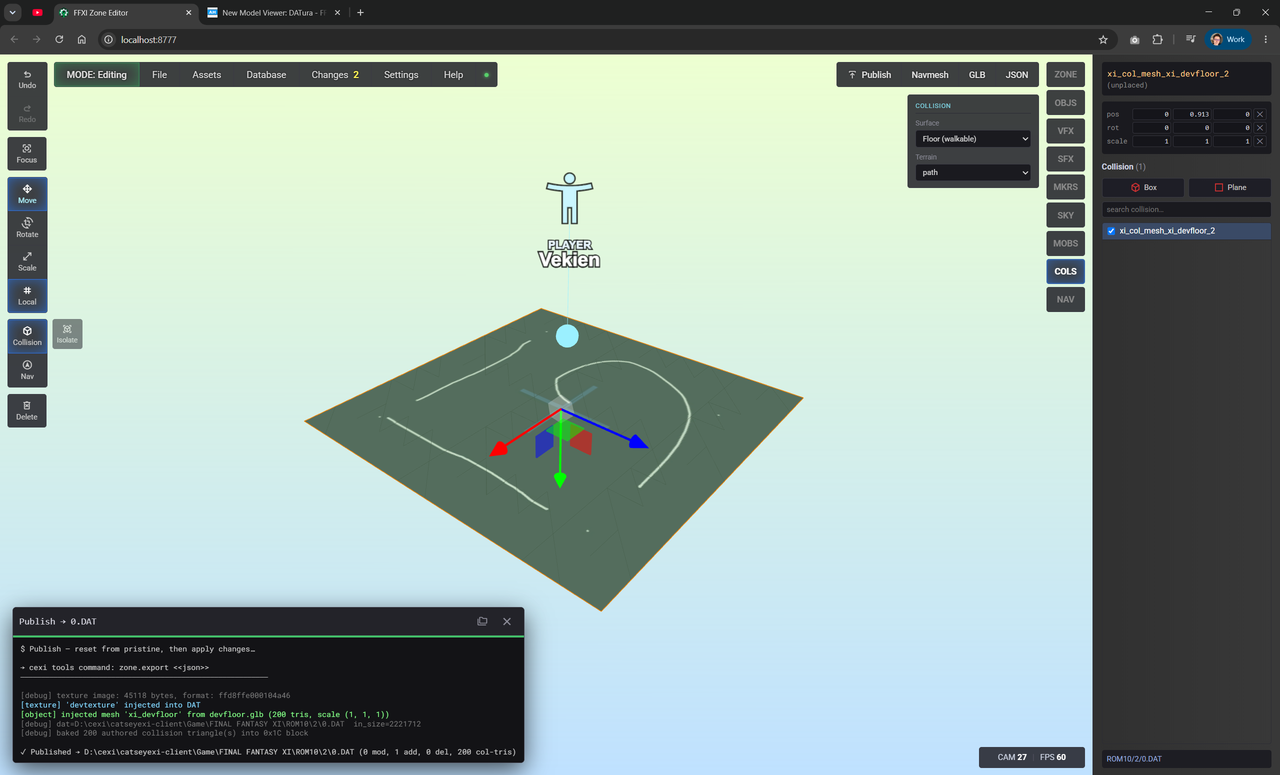Toggle the Collision overlay button
Viewport: 1280px width, 775px height.
[x=27, y=336]
